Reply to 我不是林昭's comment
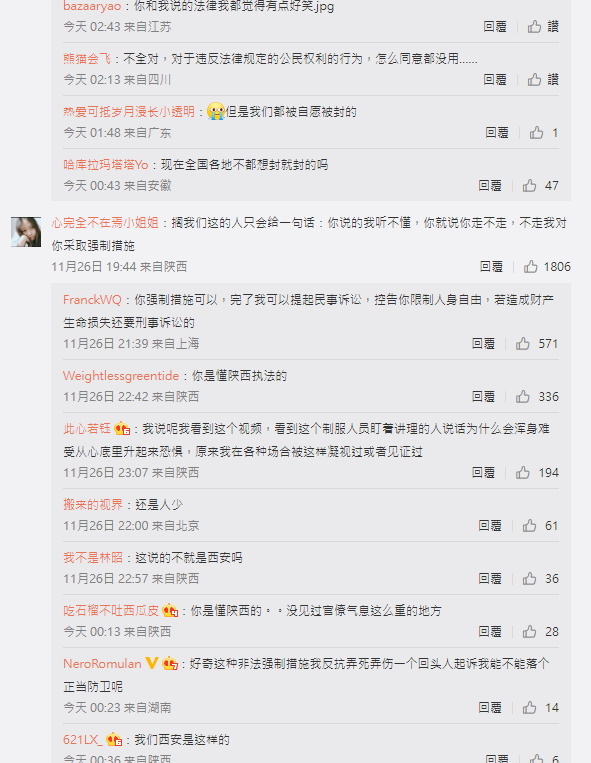 (489, 579)
